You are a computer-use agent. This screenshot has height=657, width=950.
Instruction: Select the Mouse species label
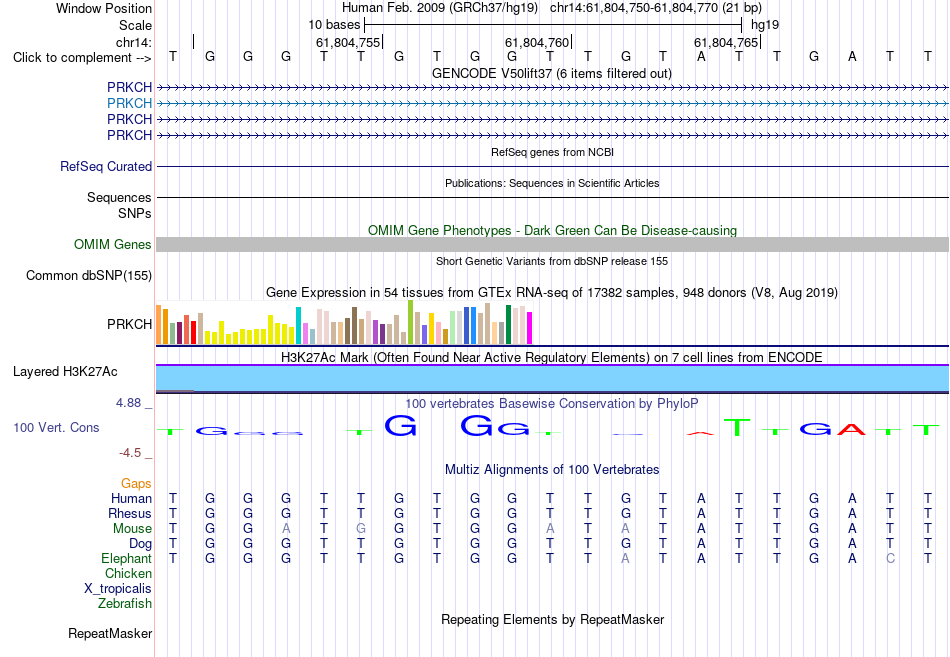coord(132,529)
